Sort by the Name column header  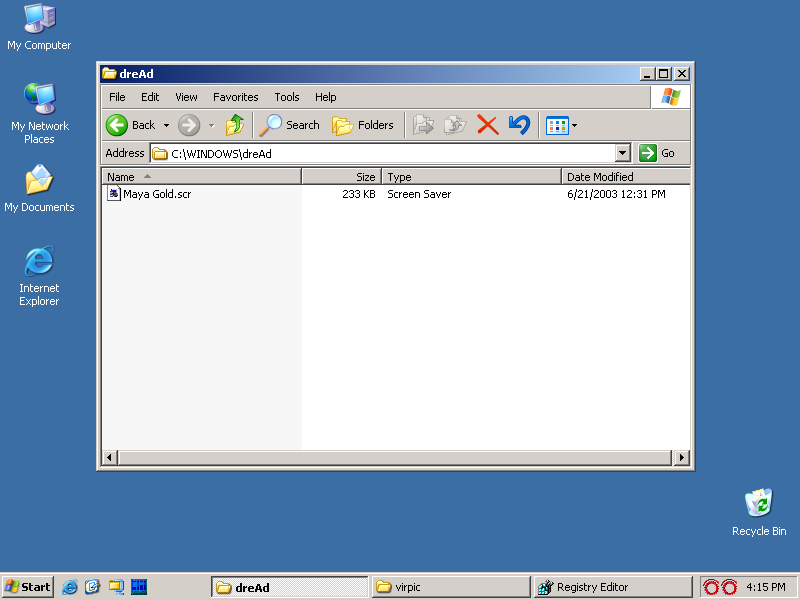click(x=202, y=177)
